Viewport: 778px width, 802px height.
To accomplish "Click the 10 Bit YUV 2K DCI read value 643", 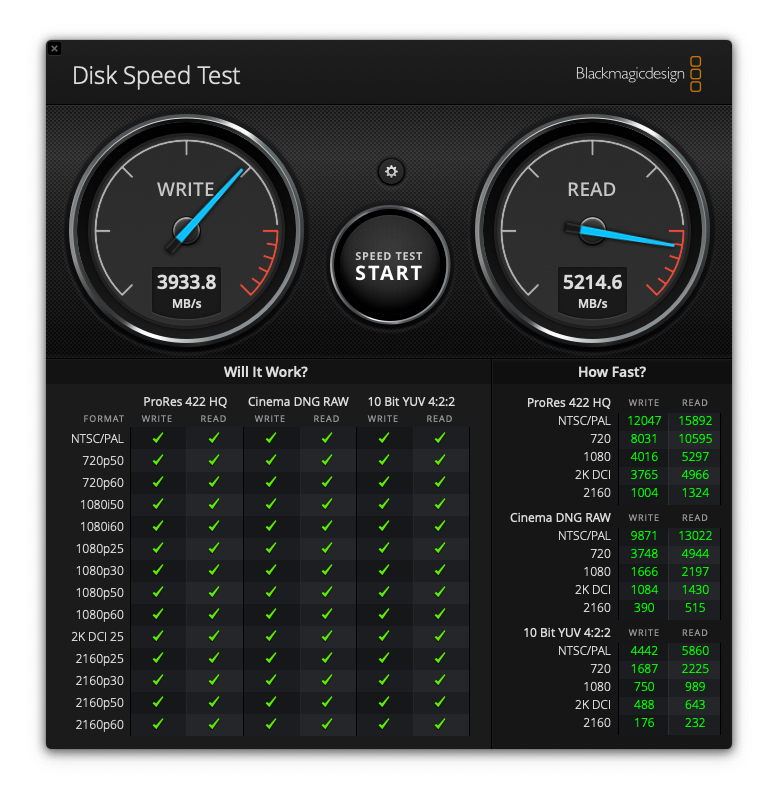I will point(695,705).
